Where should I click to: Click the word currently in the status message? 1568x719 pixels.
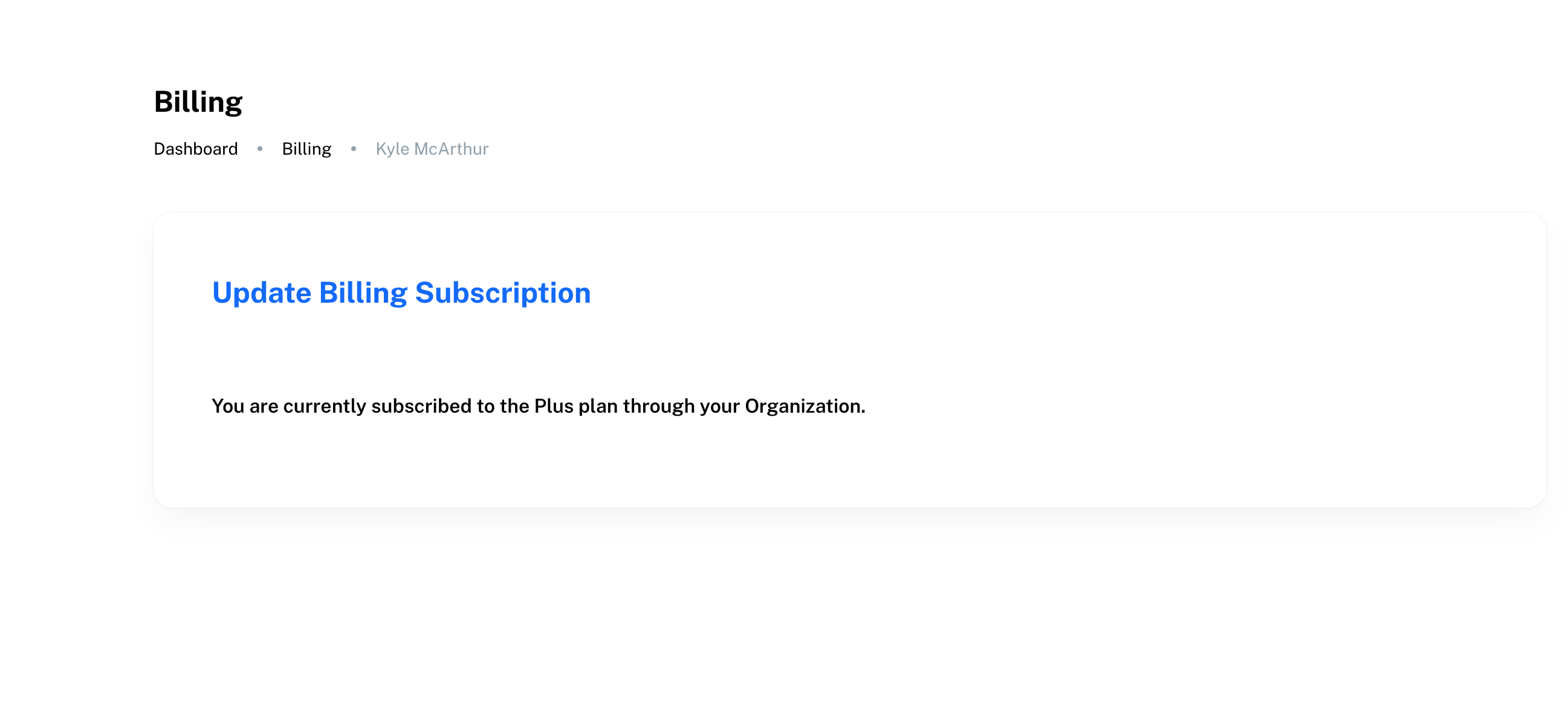coord(325,406)
